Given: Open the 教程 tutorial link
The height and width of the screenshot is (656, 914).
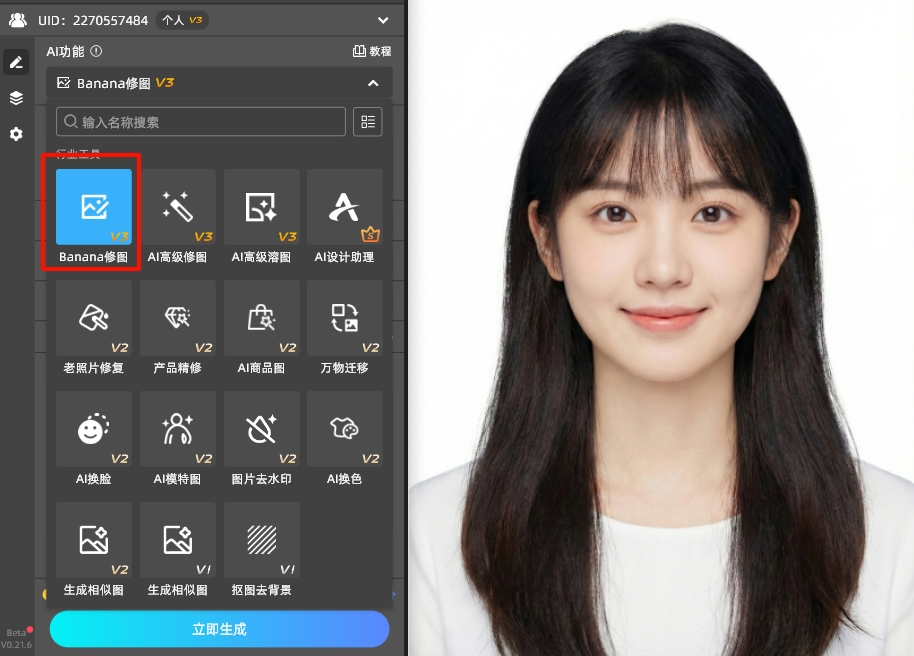Looking at the screenshot, I should point(371,50).
